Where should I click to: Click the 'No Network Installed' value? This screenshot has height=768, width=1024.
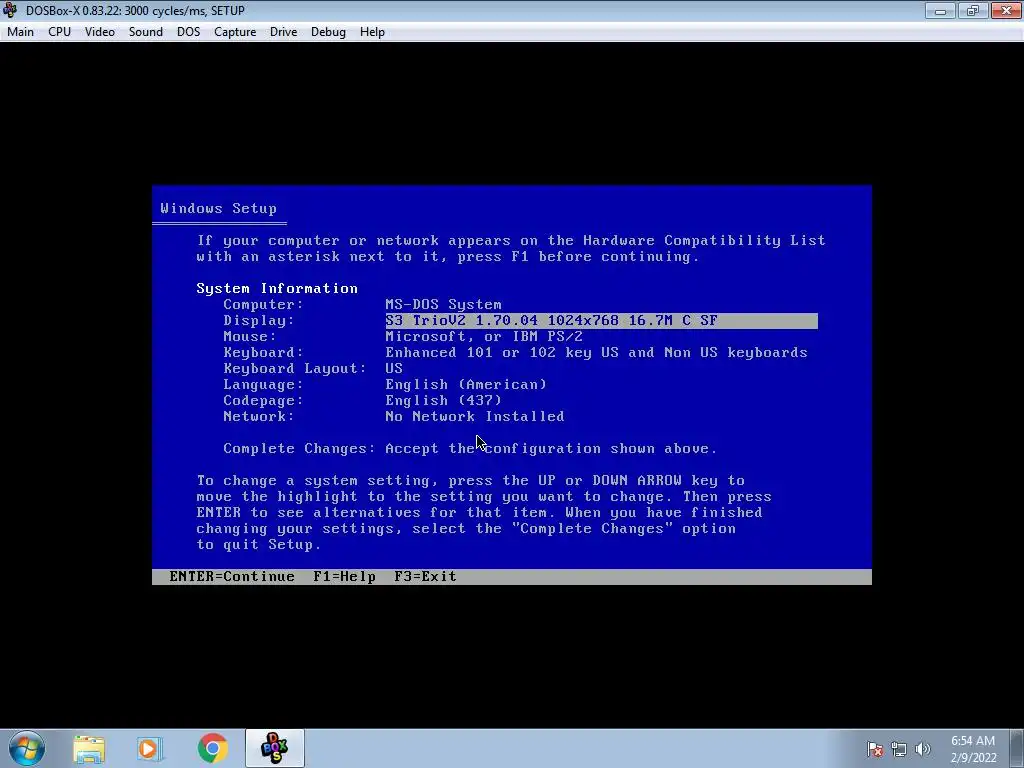coord(475,417)
